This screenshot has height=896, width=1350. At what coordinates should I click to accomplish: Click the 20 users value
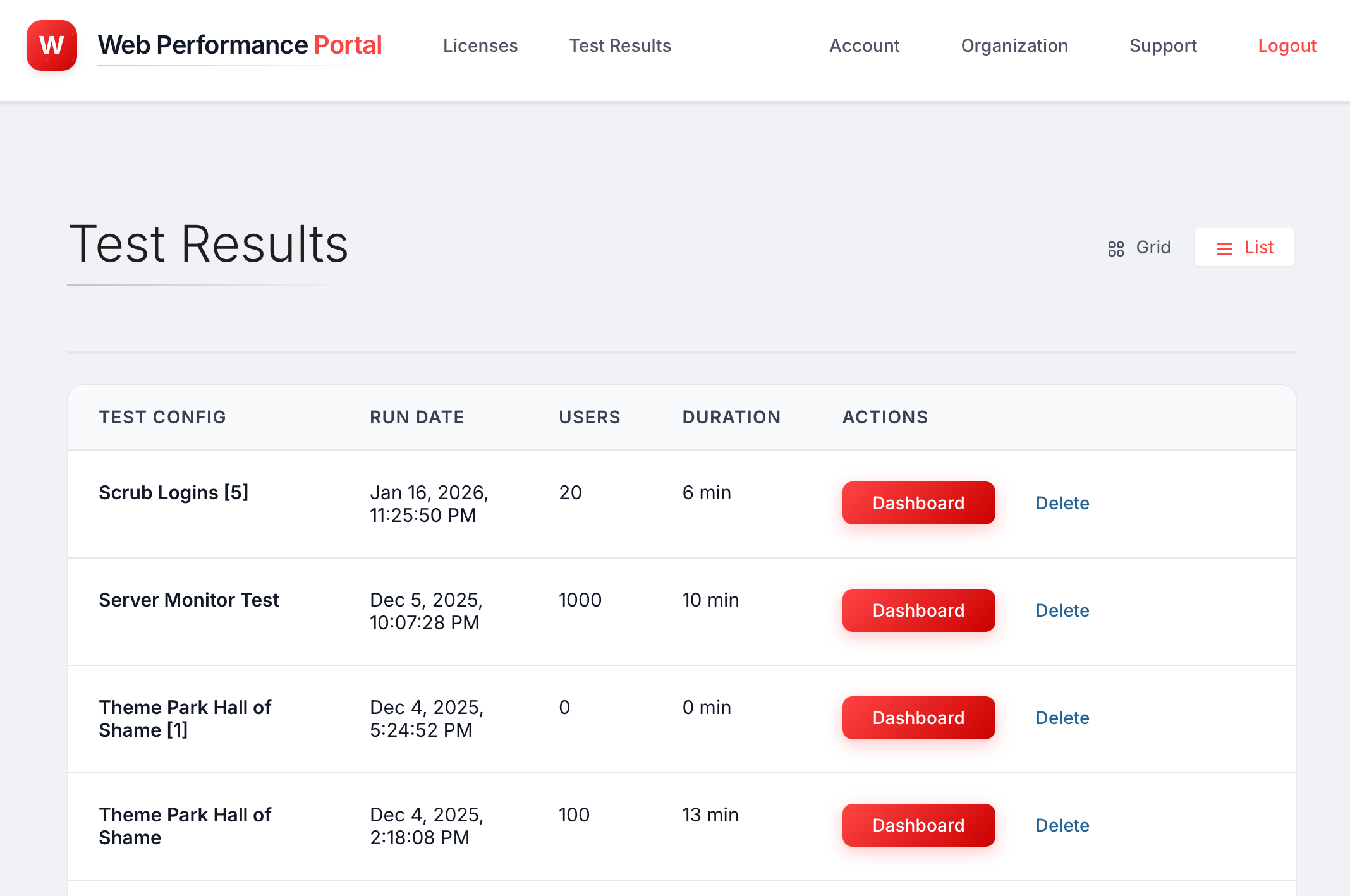coord(570,492)
